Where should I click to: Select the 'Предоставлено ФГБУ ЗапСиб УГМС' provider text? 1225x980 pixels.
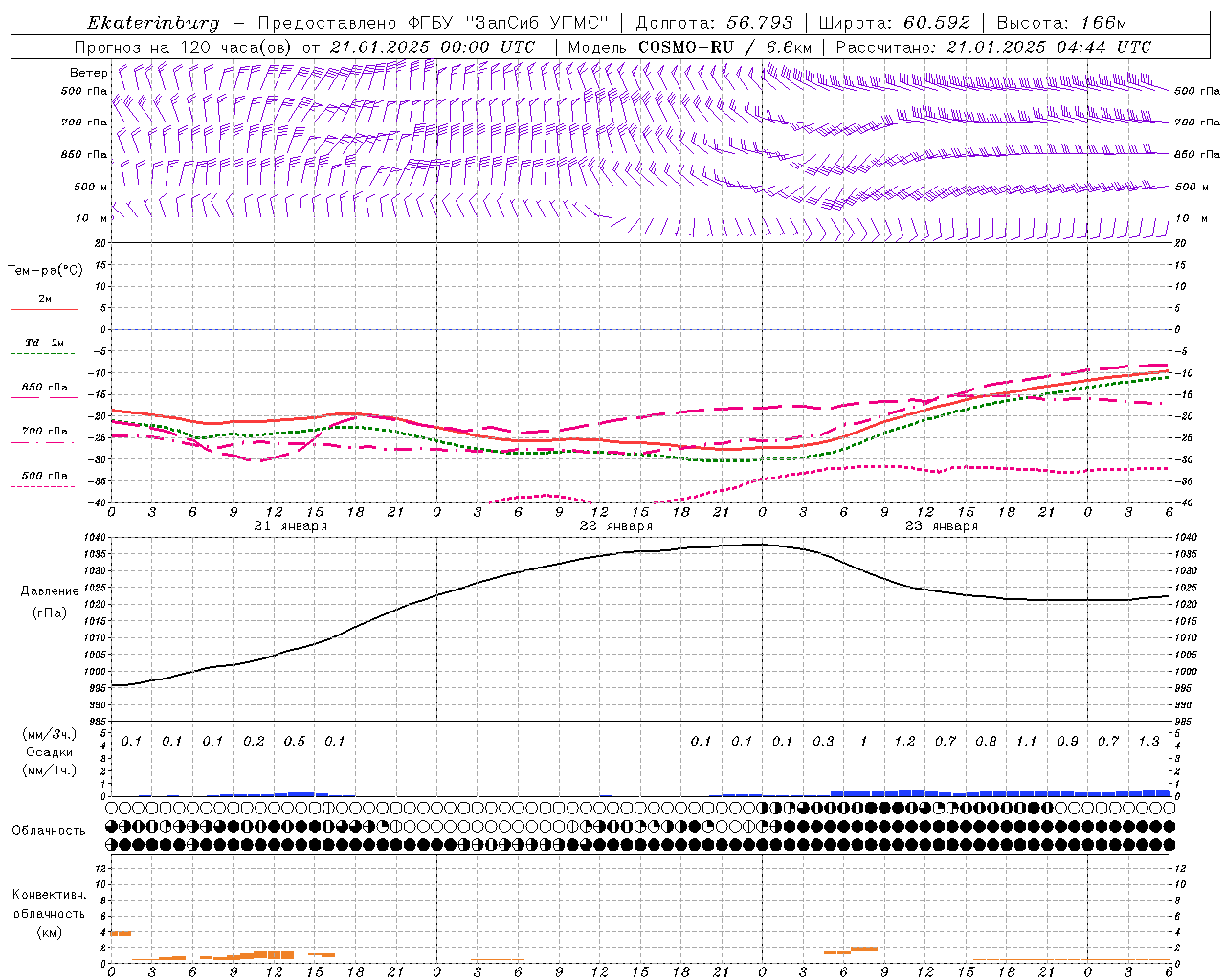pyautogui.click(x=434, y=23)
